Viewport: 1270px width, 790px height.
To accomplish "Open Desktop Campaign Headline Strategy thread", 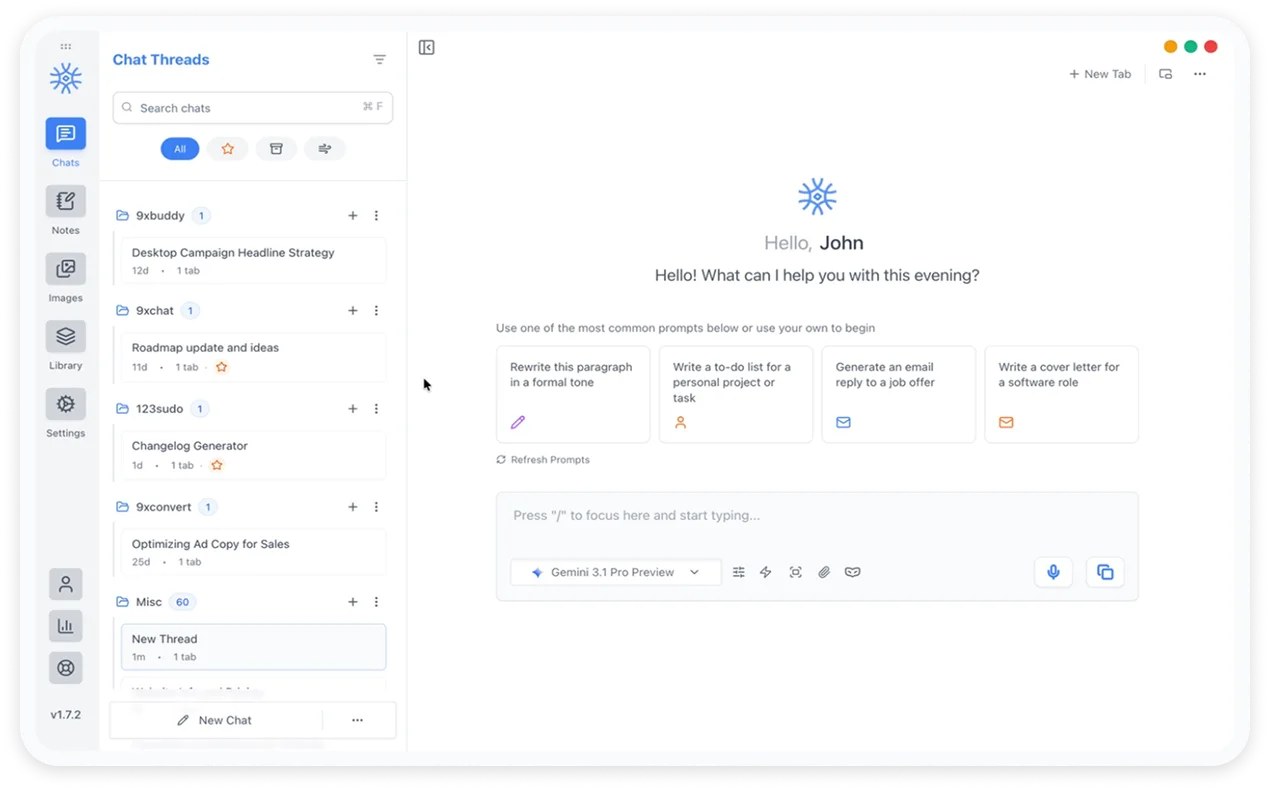I will click(x=253, y=261).
